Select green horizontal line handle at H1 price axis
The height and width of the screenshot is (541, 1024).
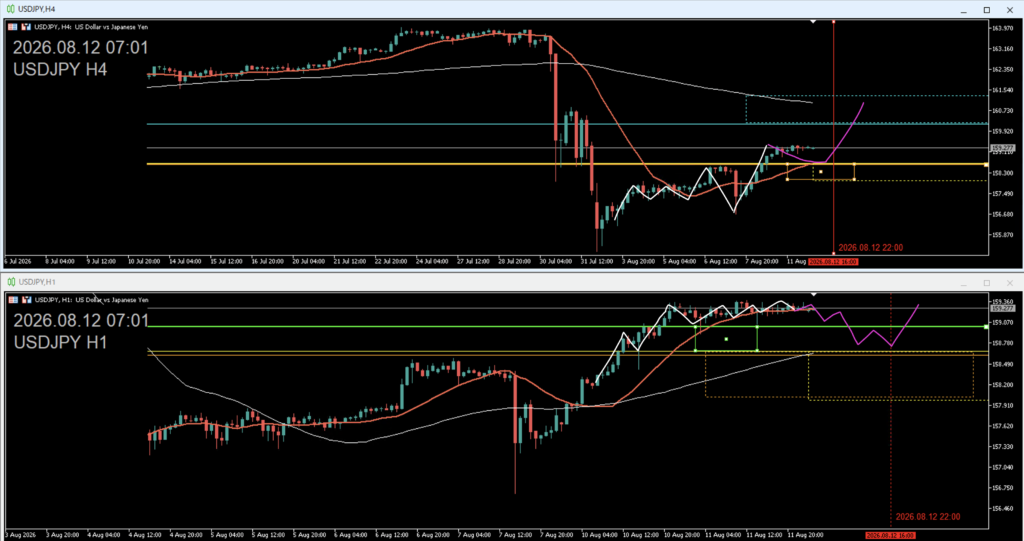pos(986,327)
